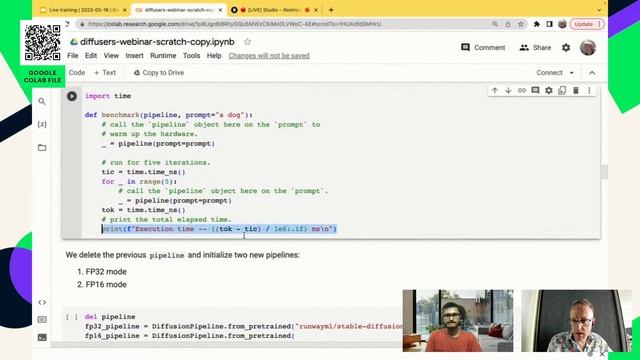Click Connect runtime button

tap(549, 73)
